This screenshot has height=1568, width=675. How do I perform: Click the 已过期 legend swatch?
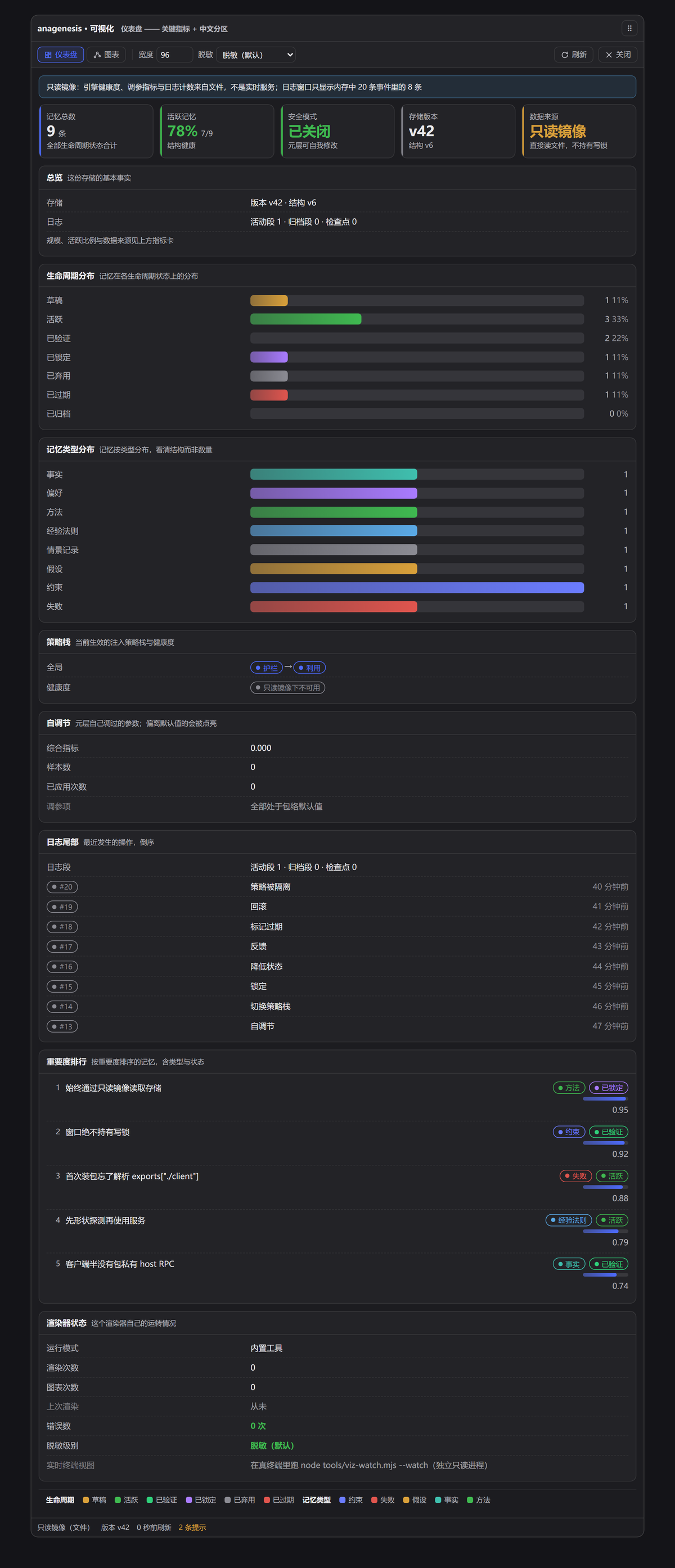(x=267, y=1501)
